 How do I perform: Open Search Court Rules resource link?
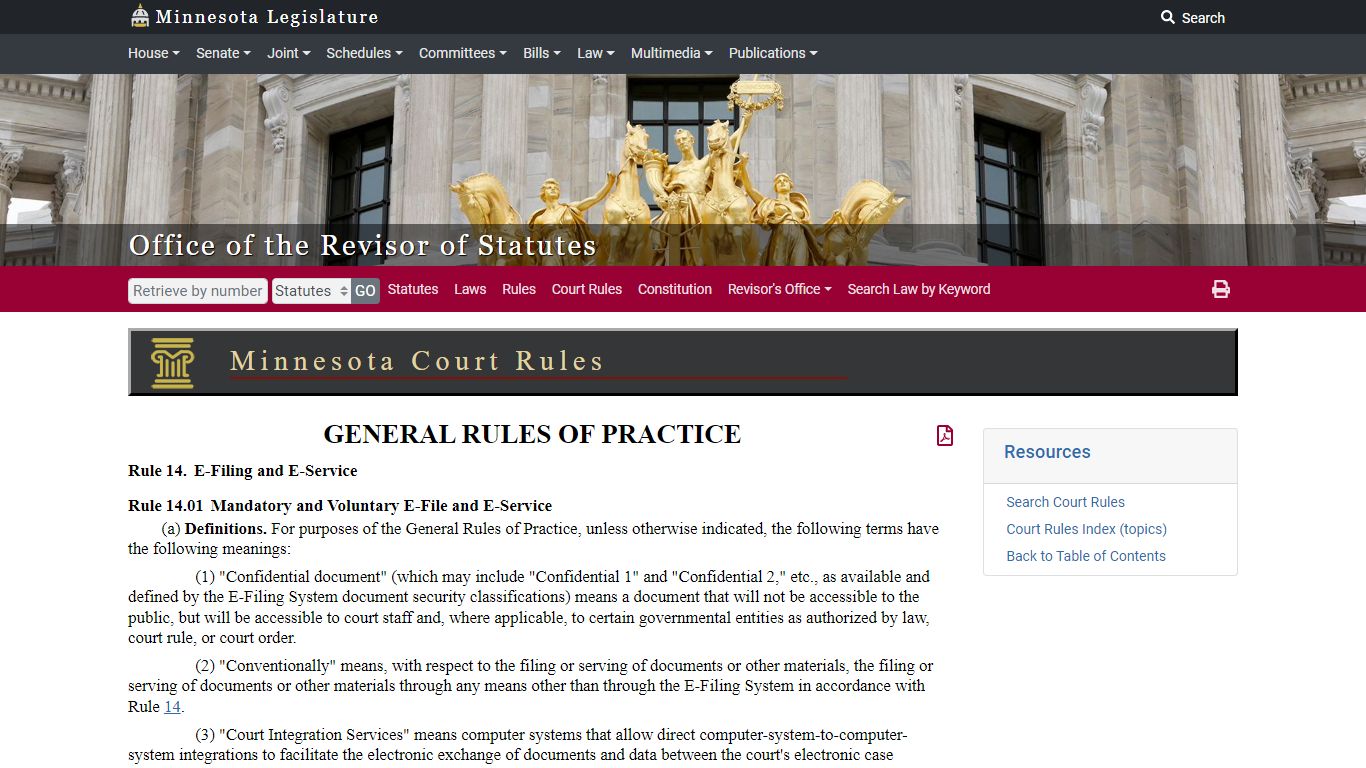coord(1065,502)
